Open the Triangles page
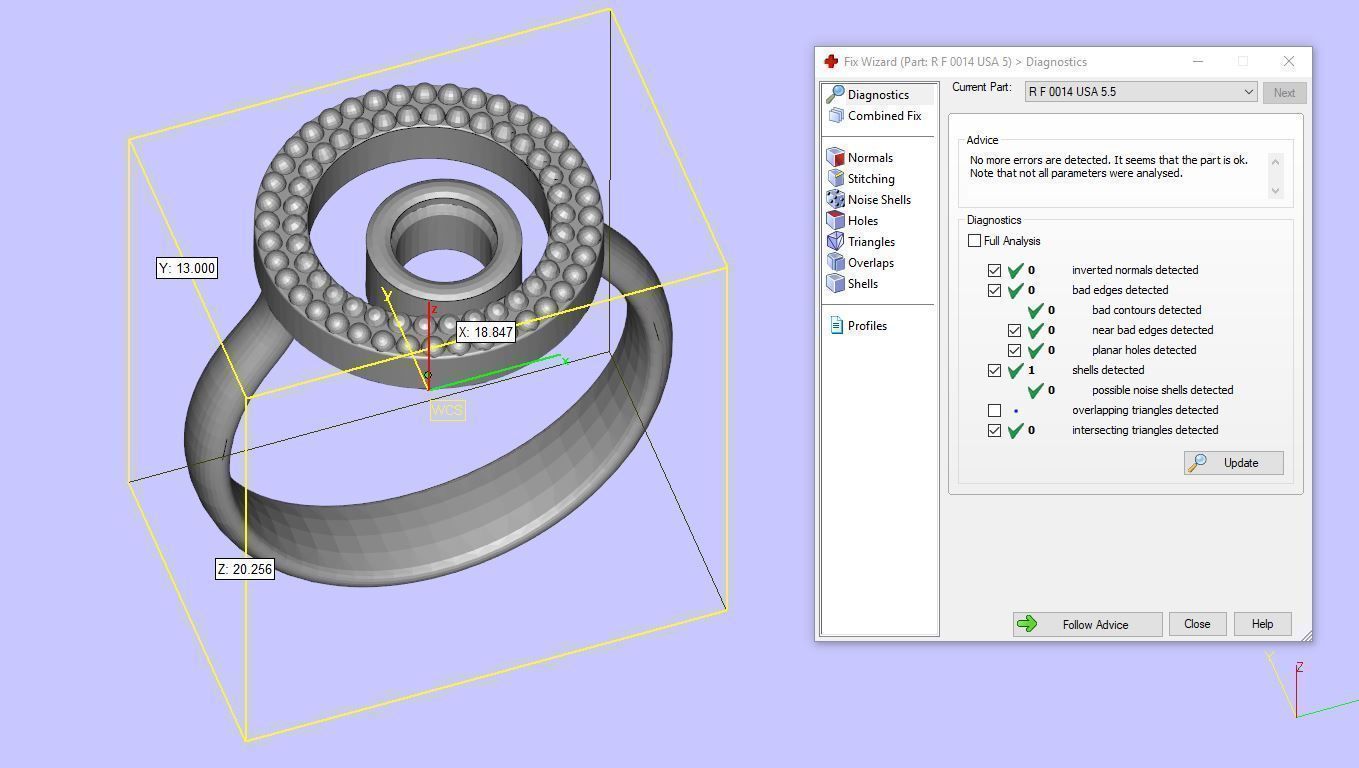1359x768 pixels. (871, 242)
